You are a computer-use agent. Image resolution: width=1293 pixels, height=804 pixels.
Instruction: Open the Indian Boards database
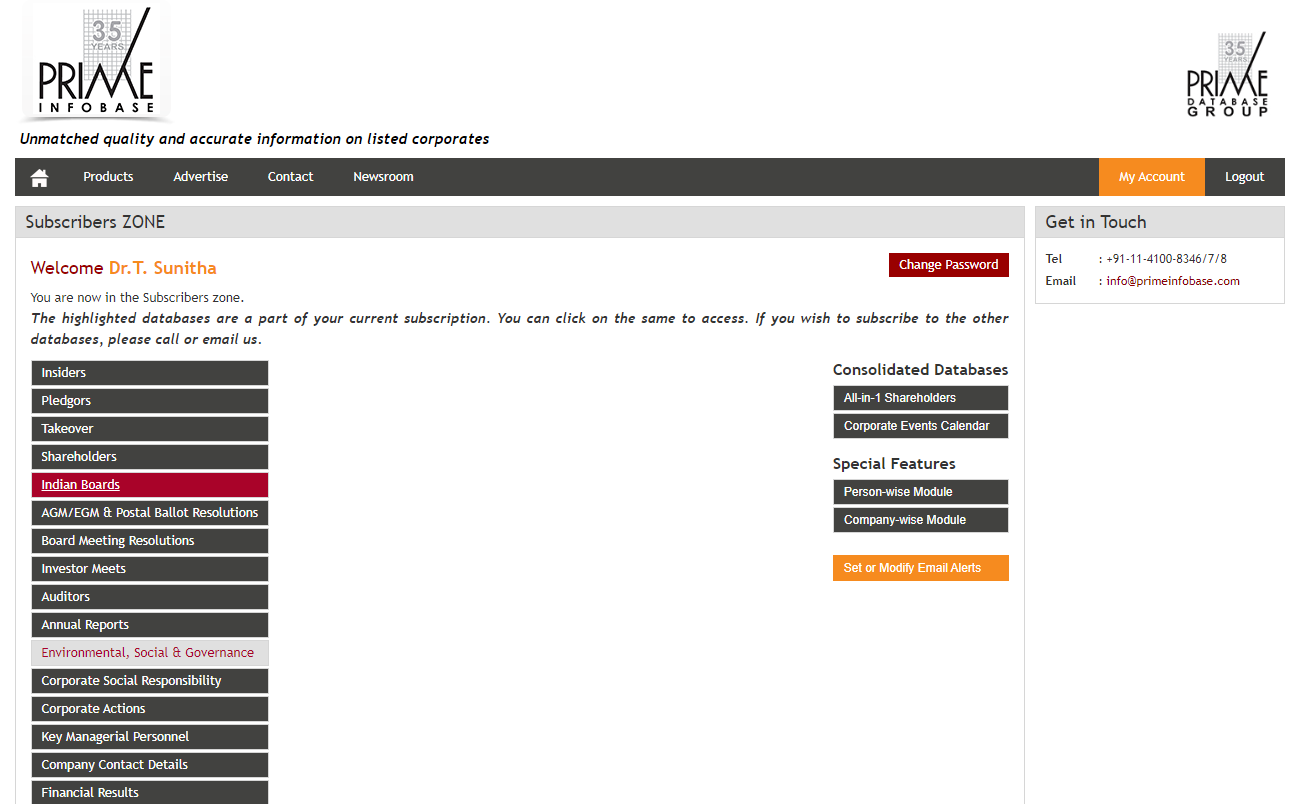[81, 485]
